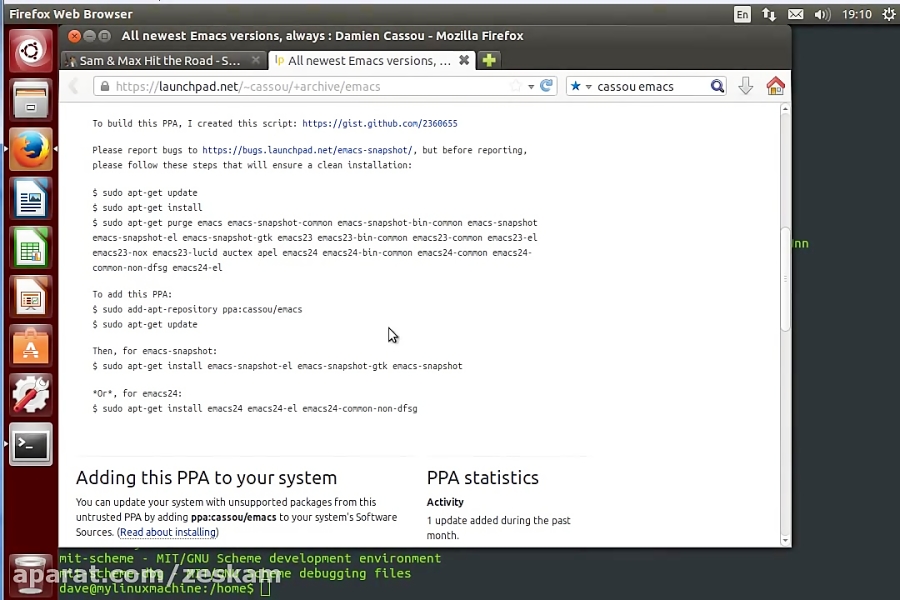
Task: Open Ubuntu Software Center from the dock
Action: (x=29, y=347)
